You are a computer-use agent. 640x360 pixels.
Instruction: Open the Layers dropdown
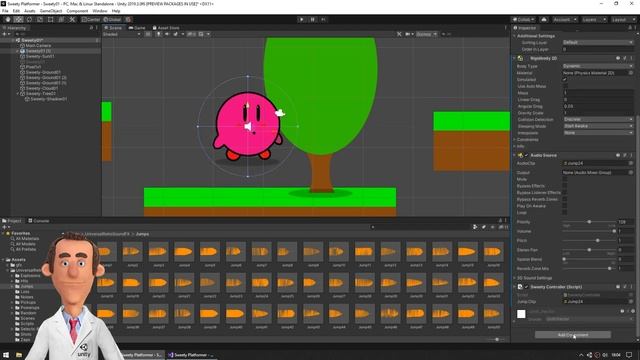coord(594,20)
